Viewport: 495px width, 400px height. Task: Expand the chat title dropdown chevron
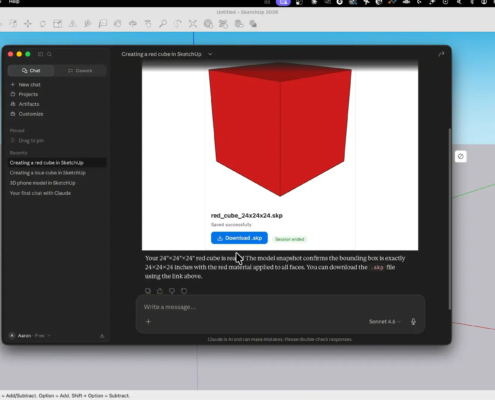click(x=210, y=54)
